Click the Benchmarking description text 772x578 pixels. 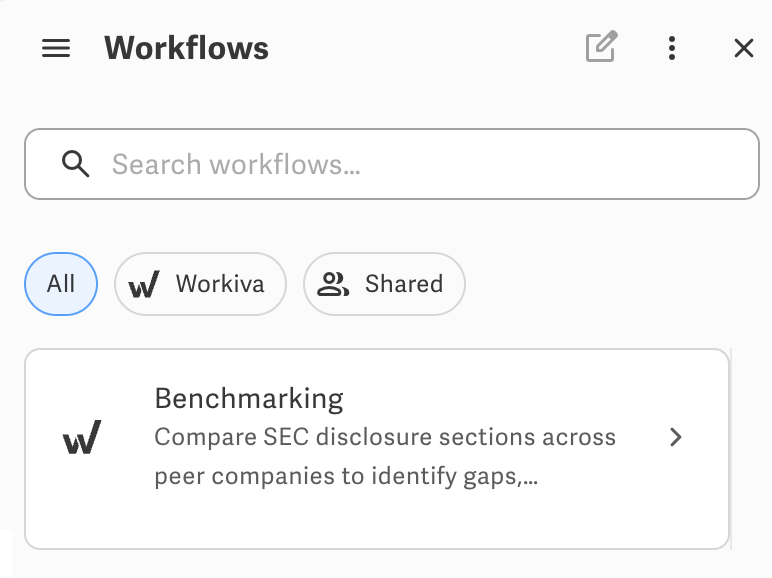coord(385,456)
